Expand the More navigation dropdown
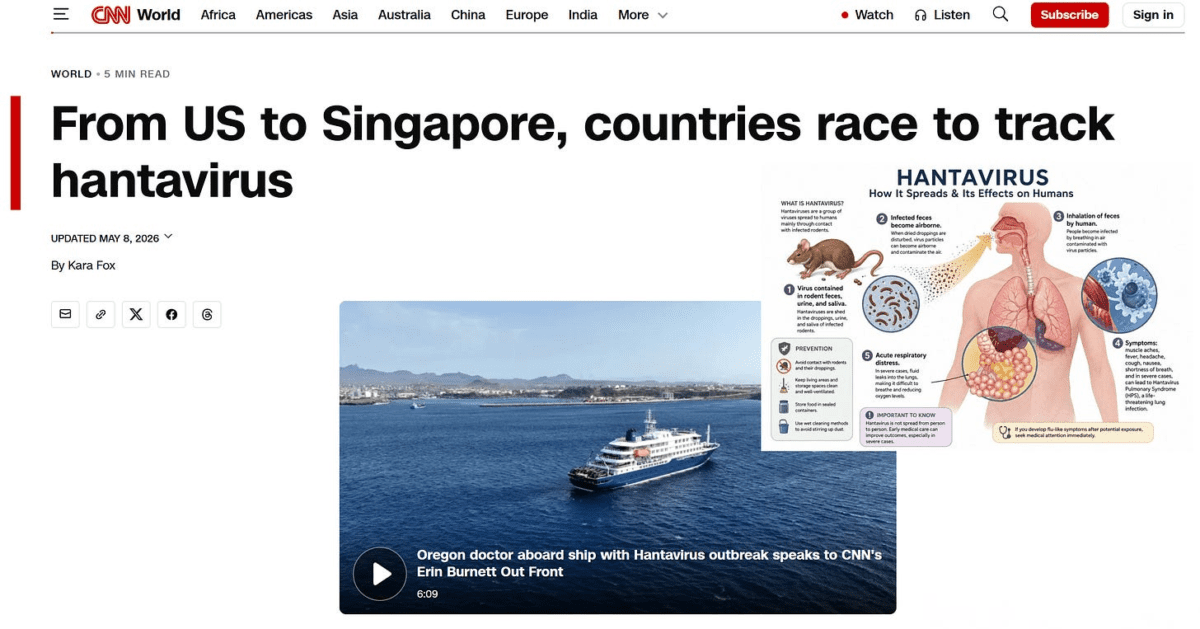 coord(642,15)
